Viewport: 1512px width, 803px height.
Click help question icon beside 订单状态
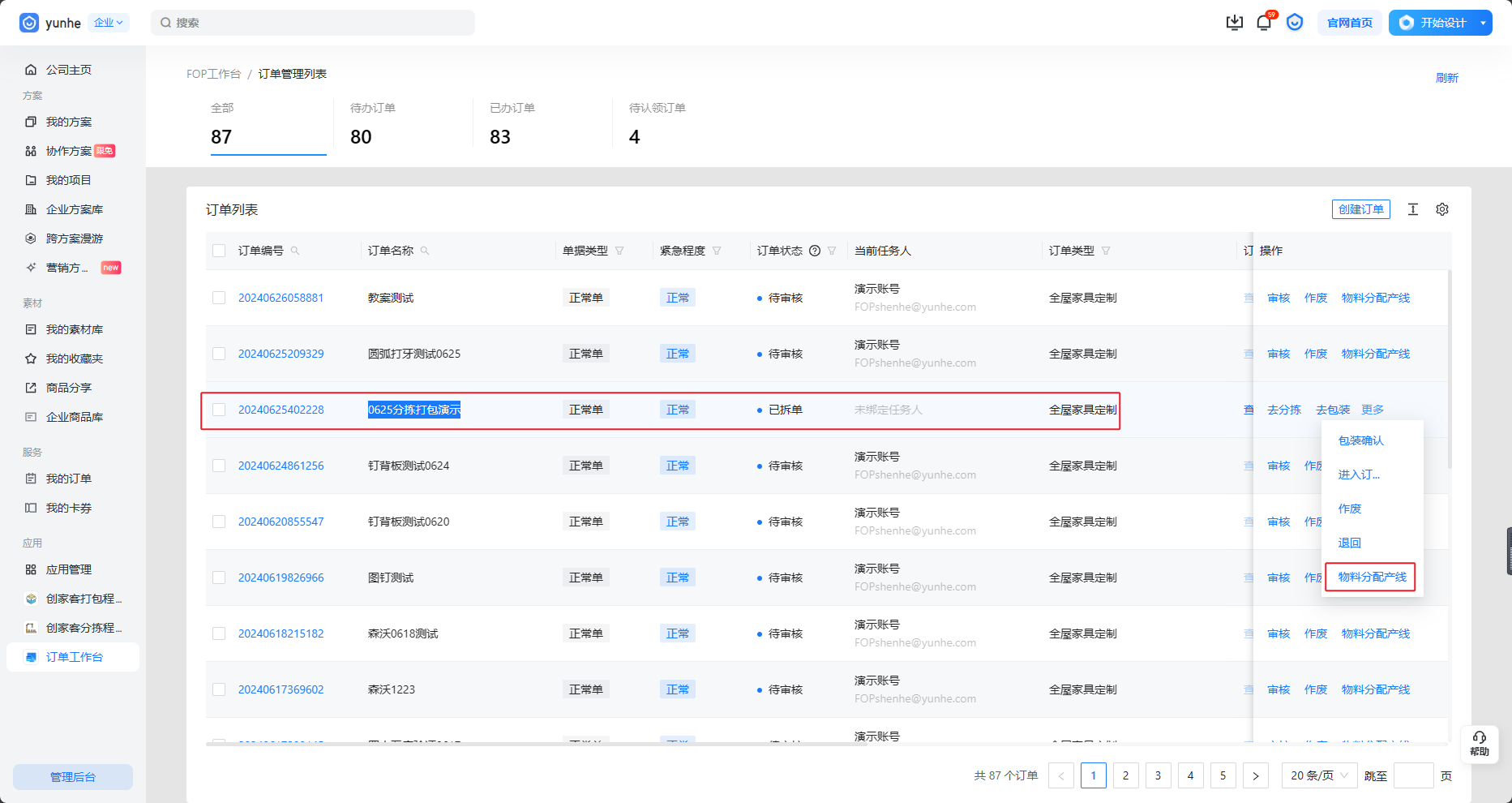click(x=815, y=251)
